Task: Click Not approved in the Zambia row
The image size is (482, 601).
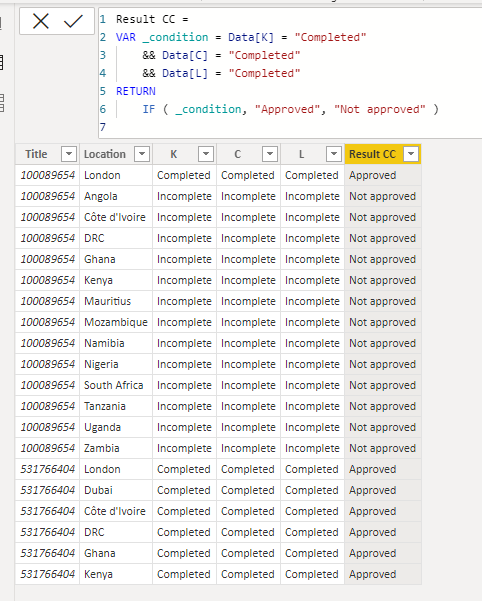Action: tap(382, 448)
